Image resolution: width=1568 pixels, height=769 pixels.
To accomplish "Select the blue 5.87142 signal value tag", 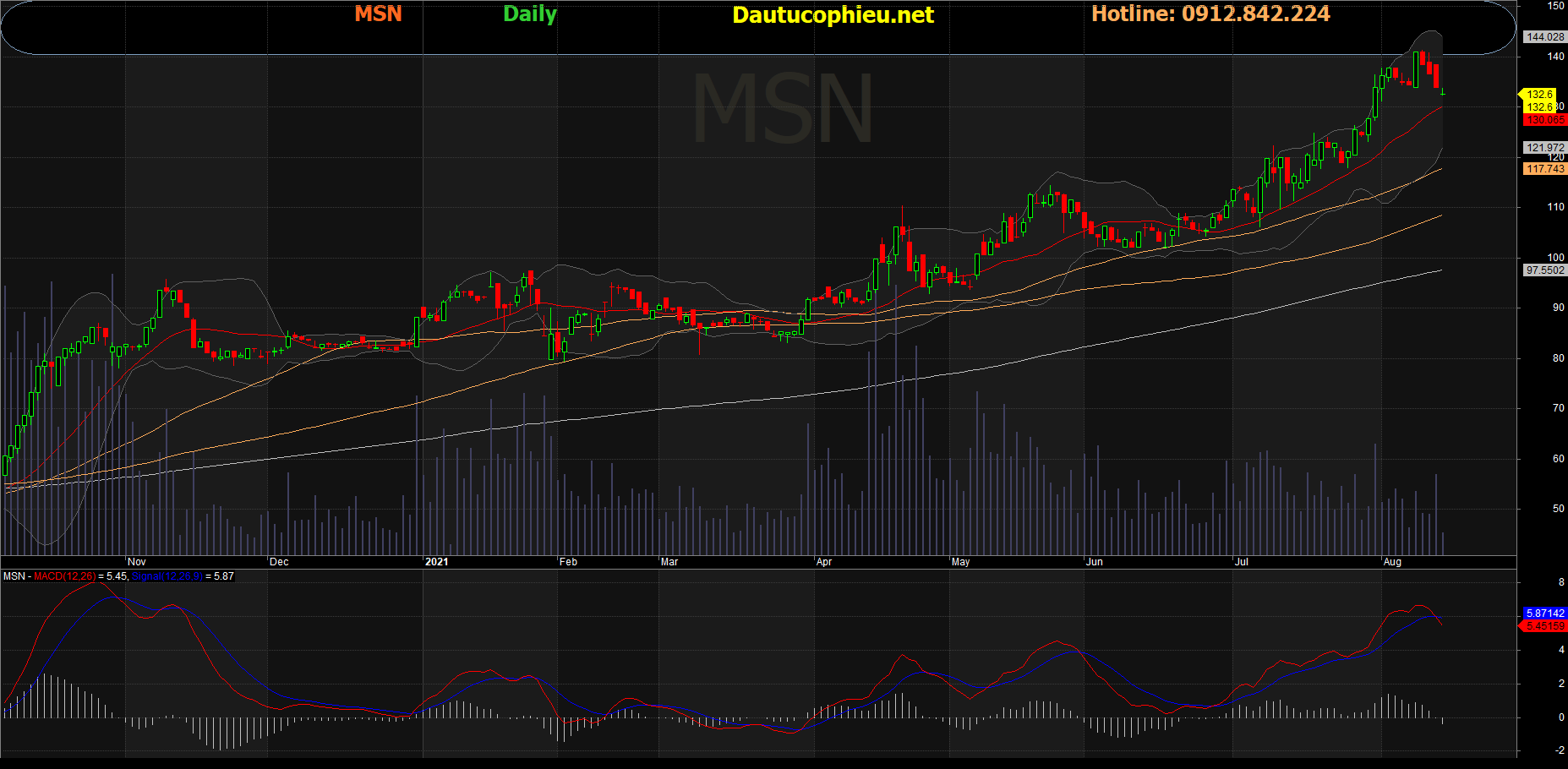I will click(x=1544, y=614).
